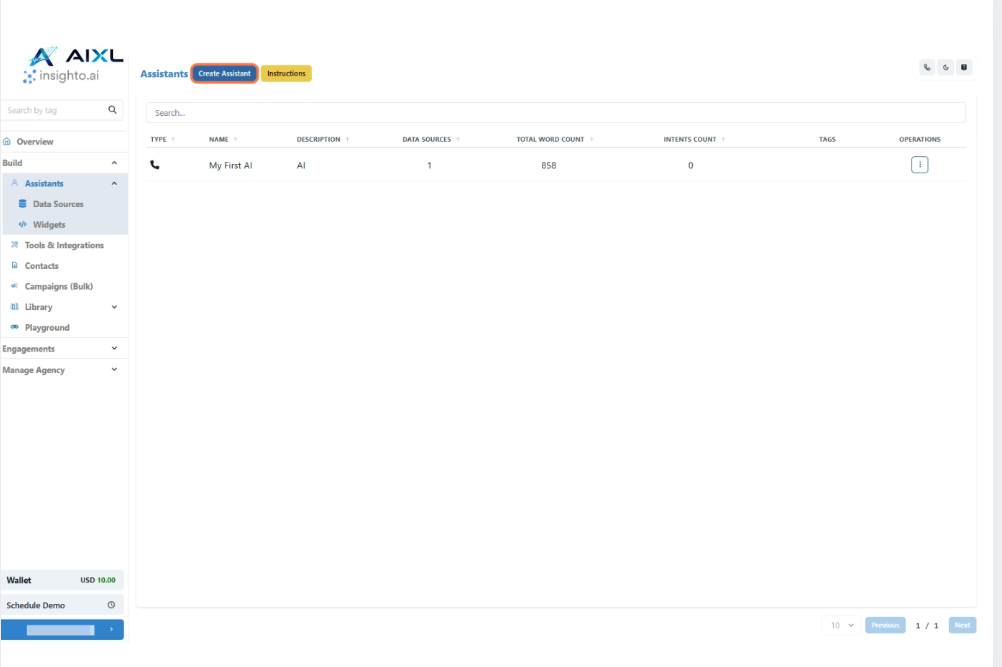Open the rows-per-page dropdown showing 10

(840, 625)
